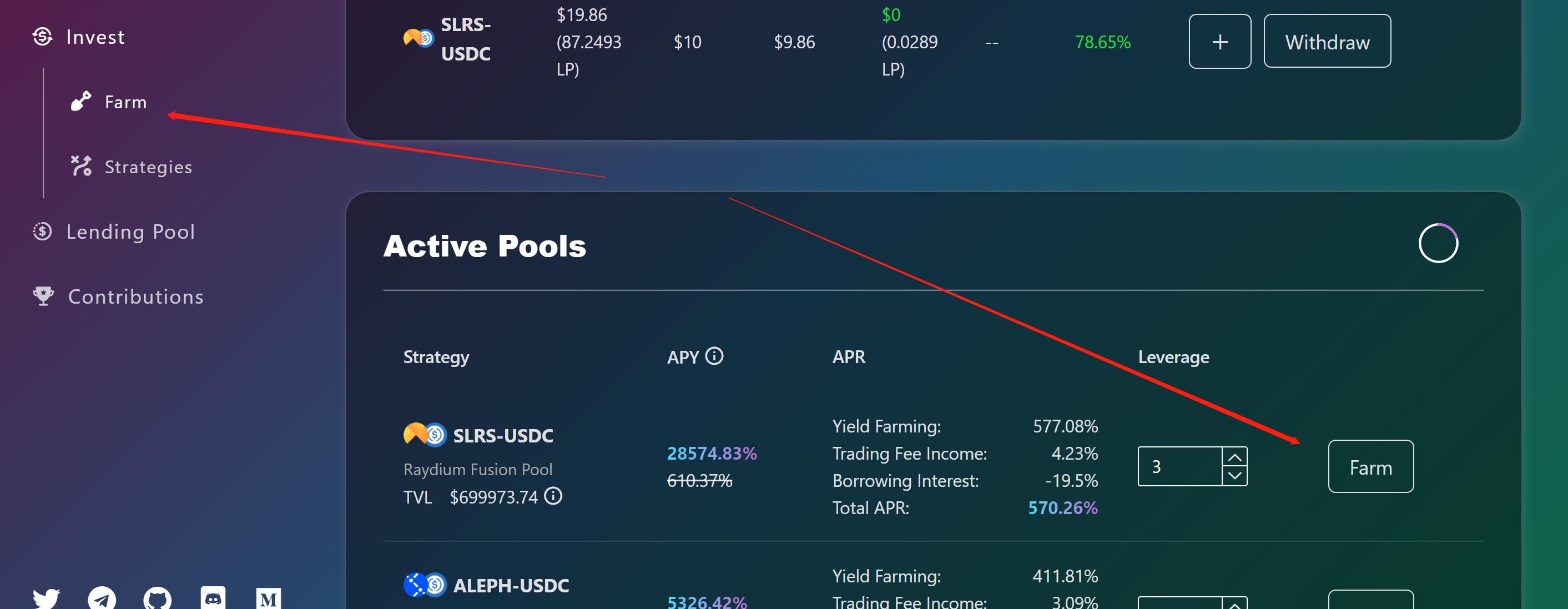The image size is (1568, 609).
Task: Click the plus button to add liquidity
Action: [x=1219, y=42]
